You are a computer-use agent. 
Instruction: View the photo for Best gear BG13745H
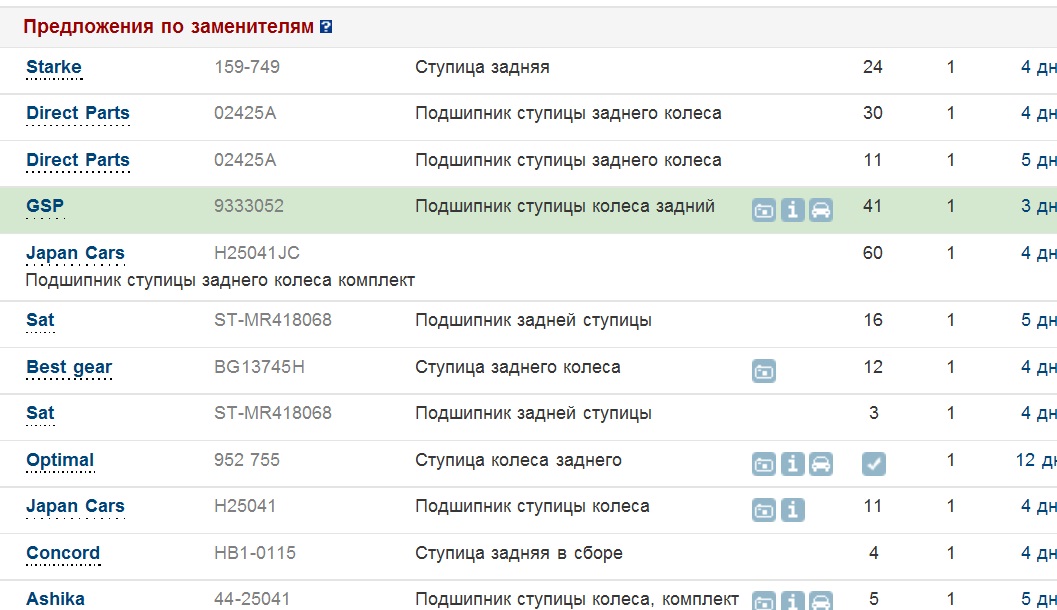pos(764,370)
